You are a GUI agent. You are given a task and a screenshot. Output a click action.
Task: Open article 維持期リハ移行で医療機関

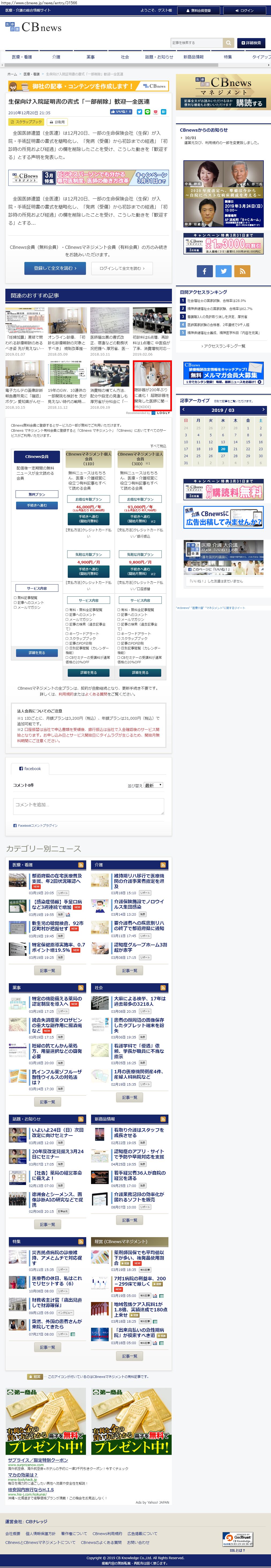click(x=139, y=881)
